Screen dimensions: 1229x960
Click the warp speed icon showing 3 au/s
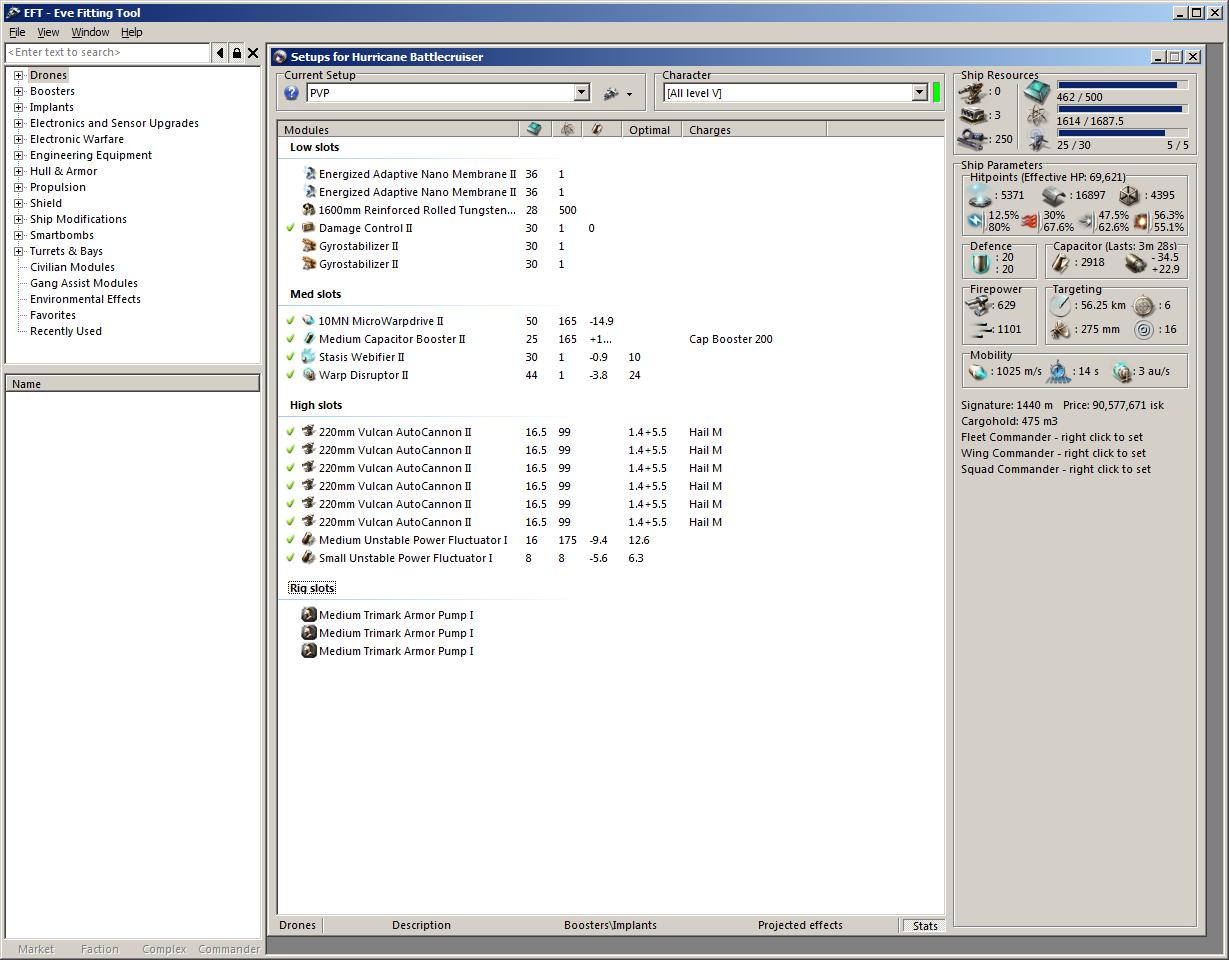tap(1122, 371)
